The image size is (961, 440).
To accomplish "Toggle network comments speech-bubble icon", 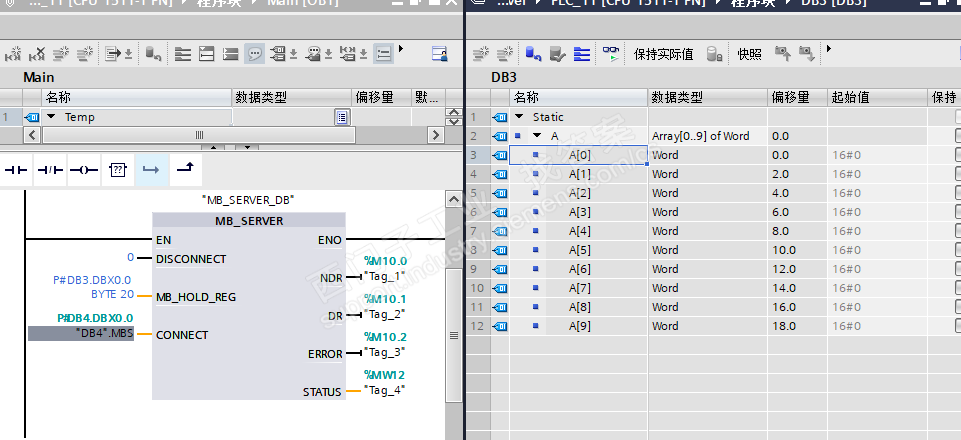I will coord(254,54).
